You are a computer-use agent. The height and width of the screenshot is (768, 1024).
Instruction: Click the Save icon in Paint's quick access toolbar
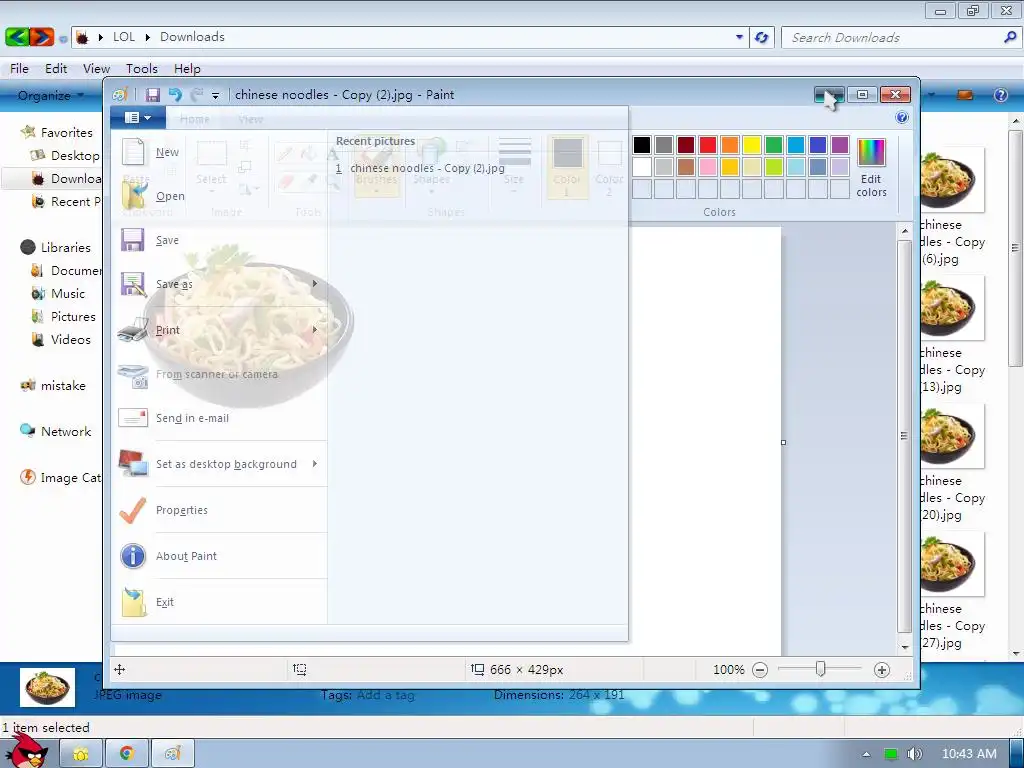(152, 95)
